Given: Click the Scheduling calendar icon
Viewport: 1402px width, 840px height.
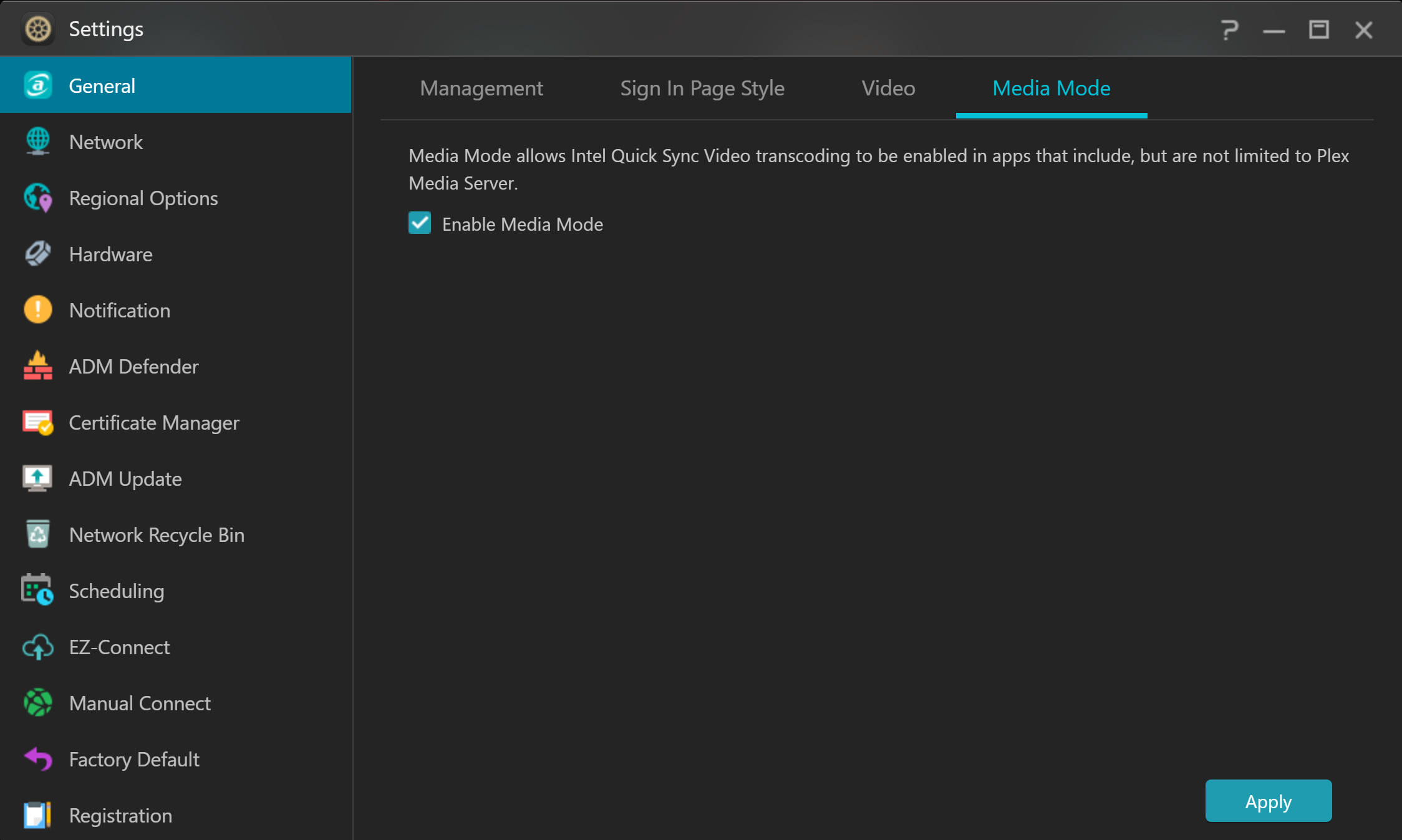Looking at the screenshot, I should (x=38, y=591).
